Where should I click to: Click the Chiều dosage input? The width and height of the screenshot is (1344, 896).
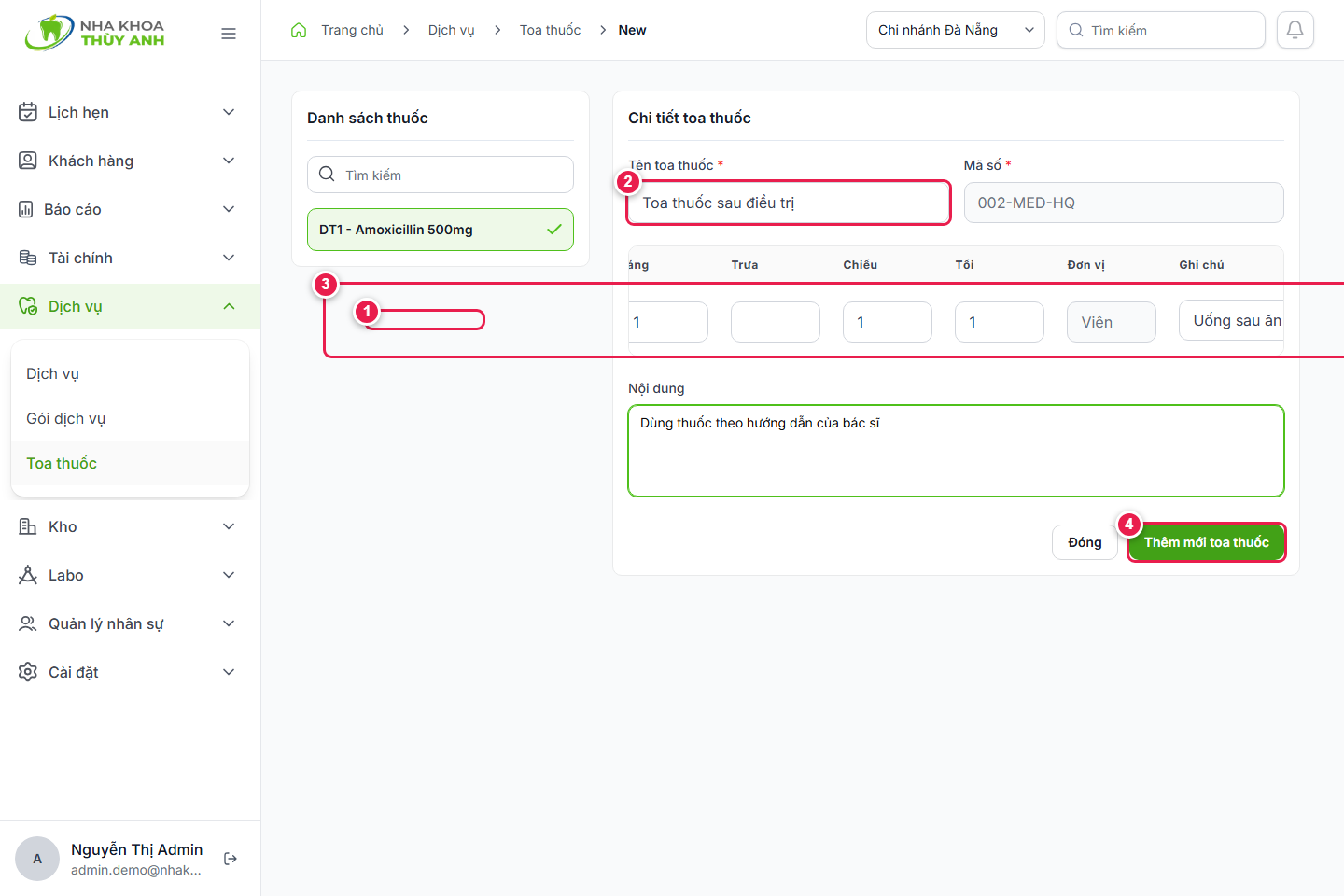pyautogui.click(x=888, y=322)
